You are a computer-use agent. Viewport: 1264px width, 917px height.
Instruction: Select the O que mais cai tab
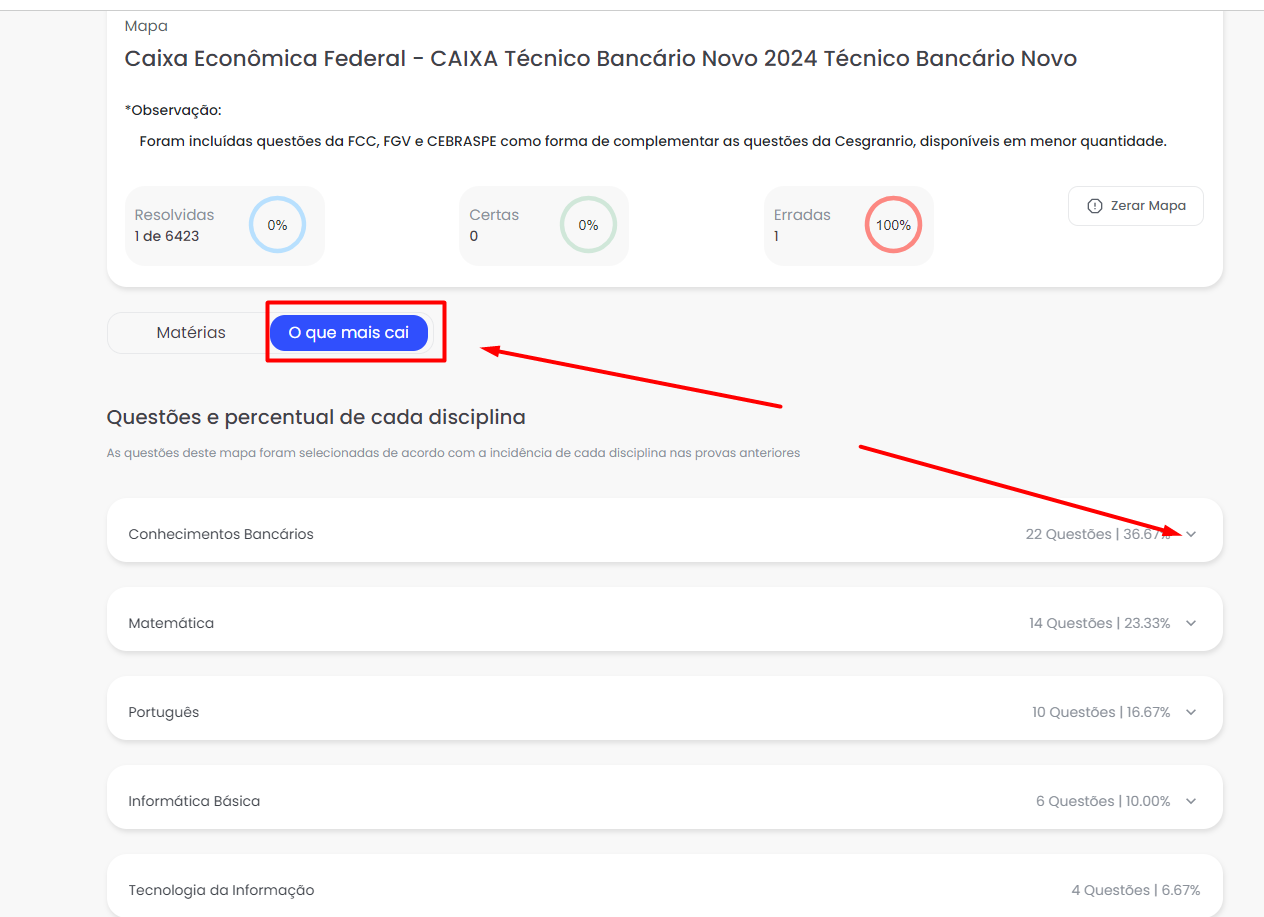tap(349, 333)
